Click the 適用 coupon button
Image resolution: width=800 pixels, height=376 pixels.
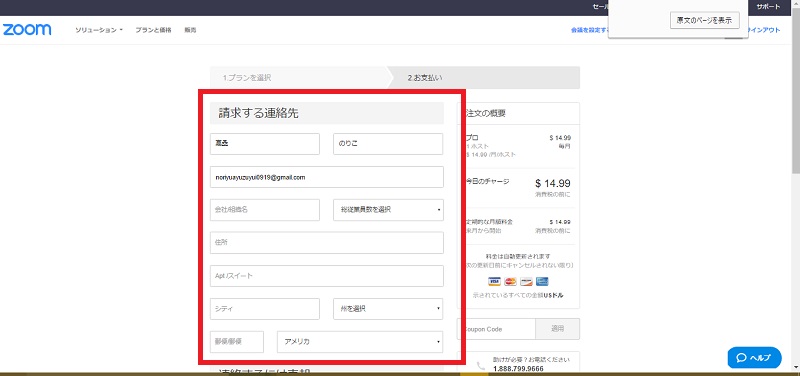(558, 329)
